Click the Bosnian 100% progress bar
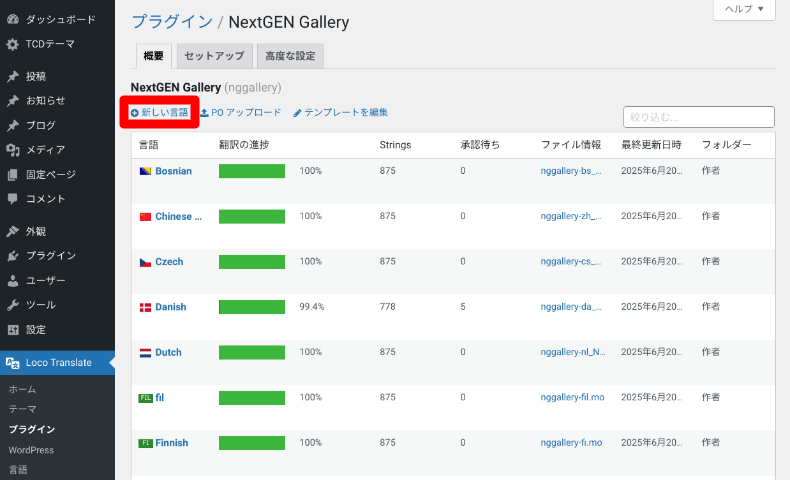The image size is (790, 480). [252, 171]
